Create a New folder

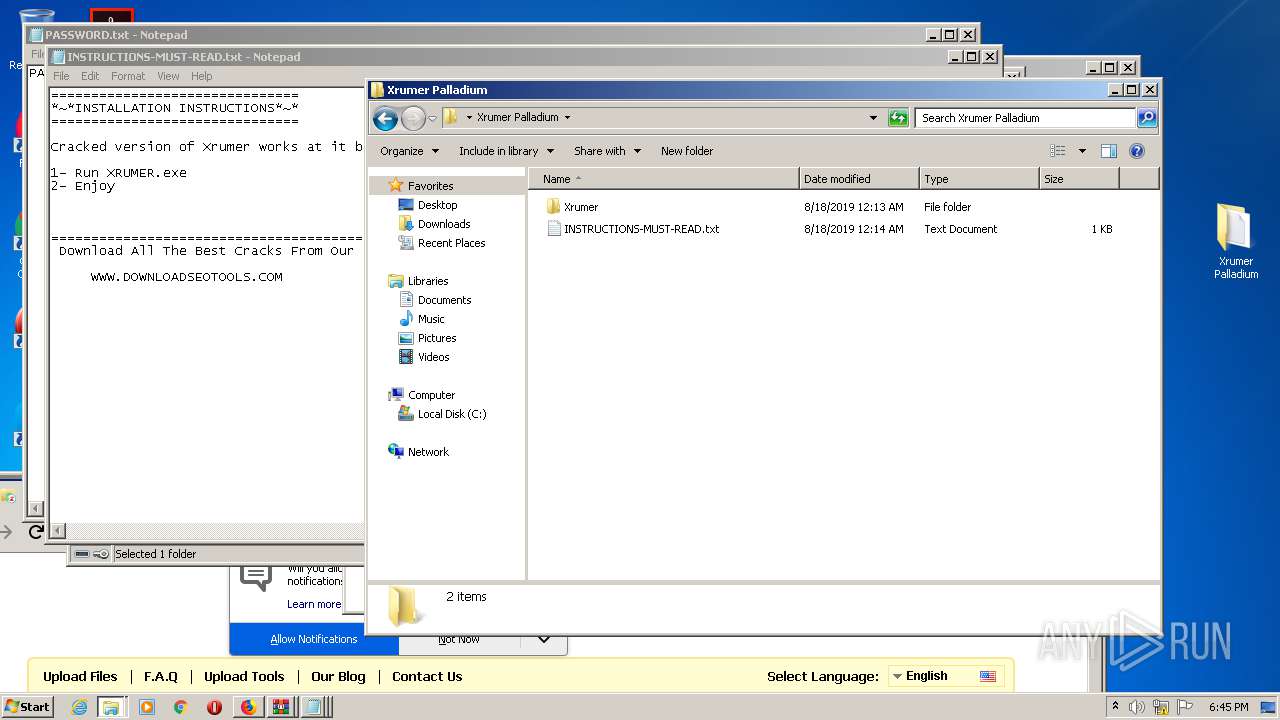click(x=687, y=151)
